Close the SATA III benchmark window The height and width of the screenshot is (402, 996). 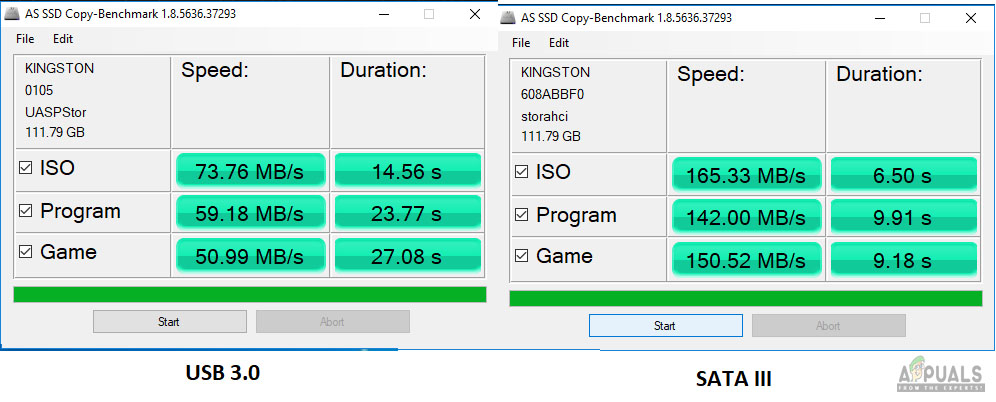[x=971, y=18]
